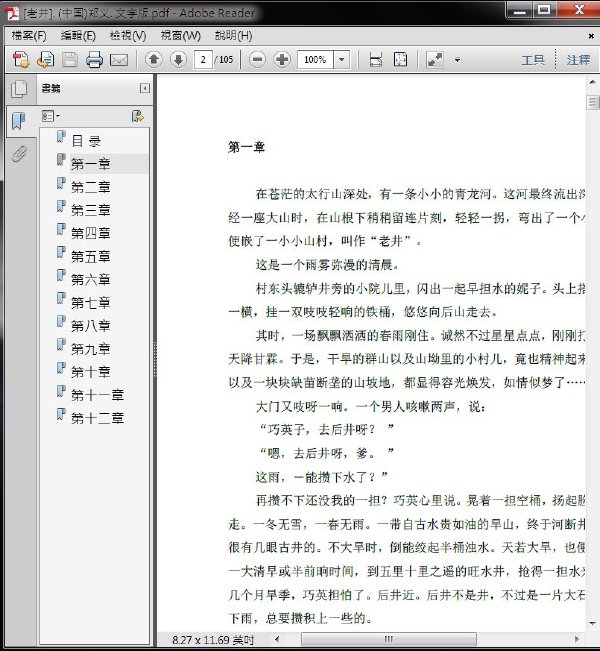Select the 第七章 bookmark

click(x=91, y=303)
